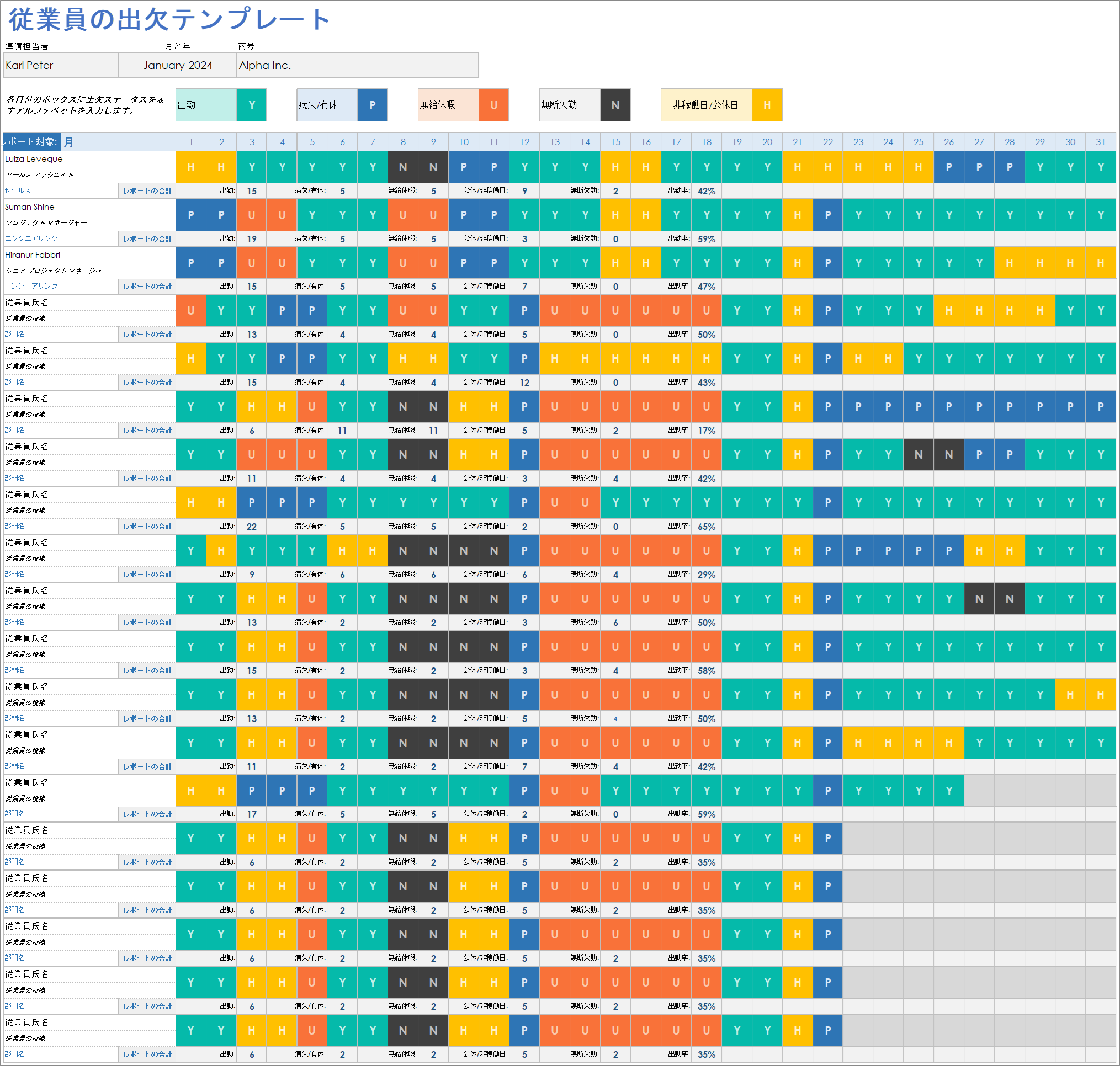Click the 65% attendance rate value

click(x=707, y=527)
